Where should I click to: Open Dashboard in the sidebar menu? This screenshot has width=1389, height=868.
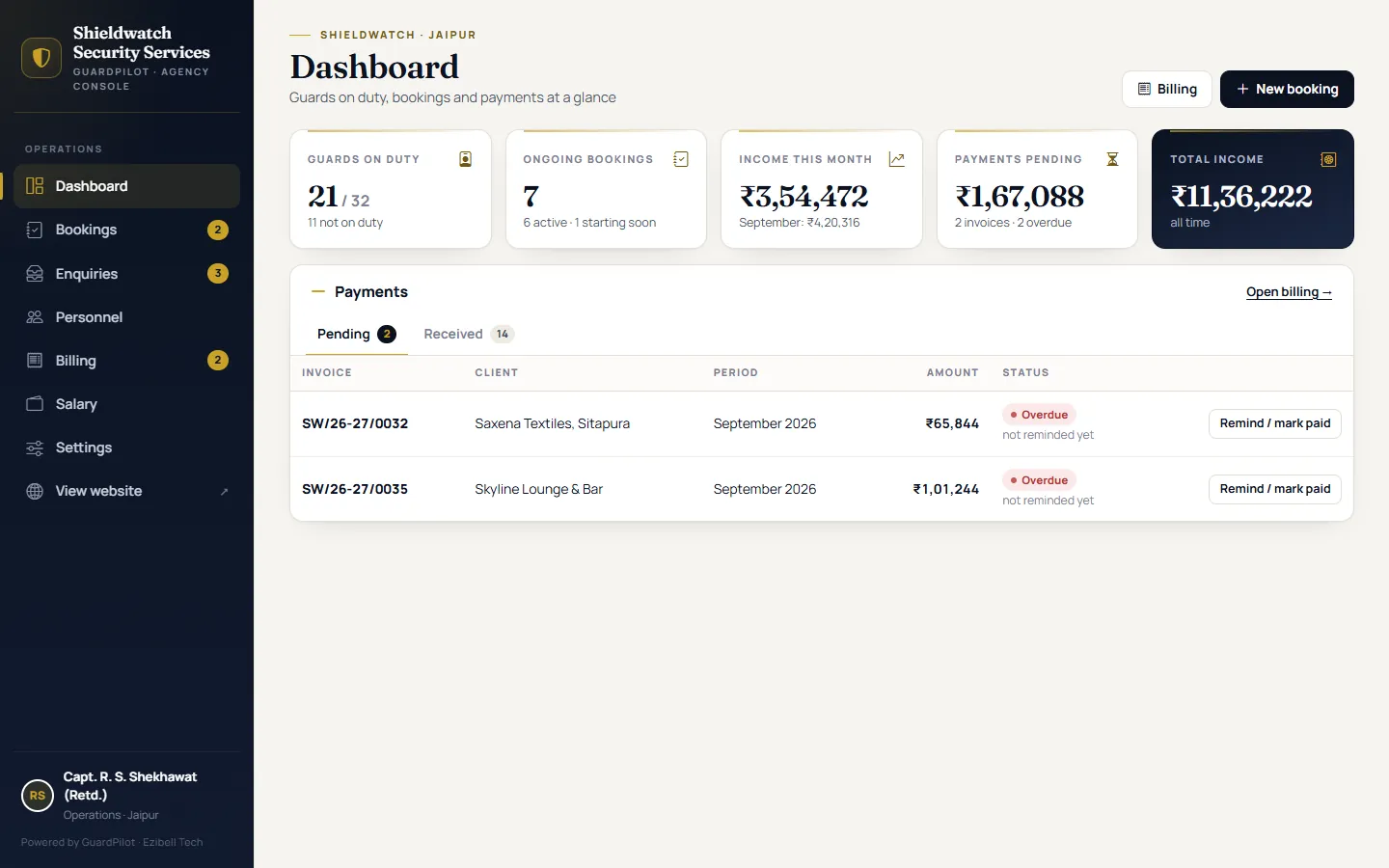[x=126, y=186]
